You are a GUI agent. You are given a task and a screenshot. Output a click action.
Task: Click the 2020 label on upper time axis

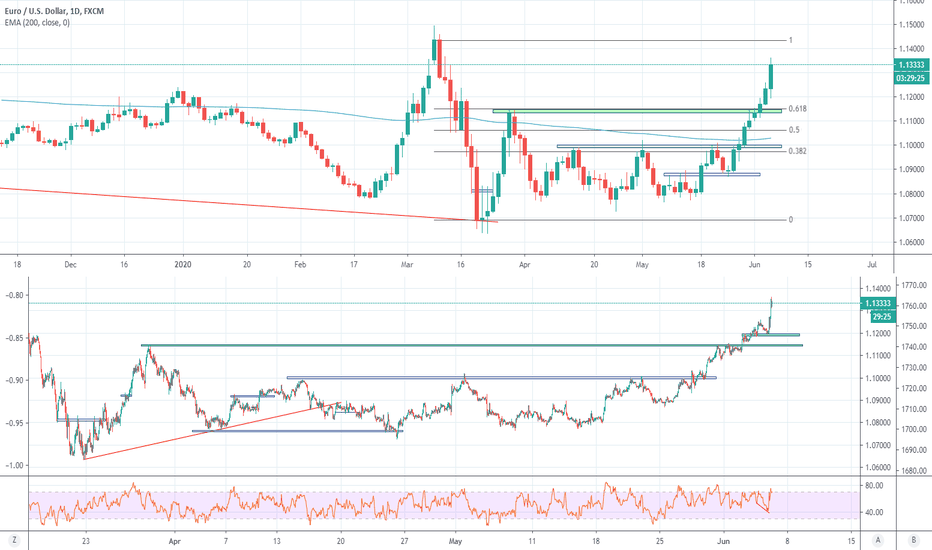[183, 265]
